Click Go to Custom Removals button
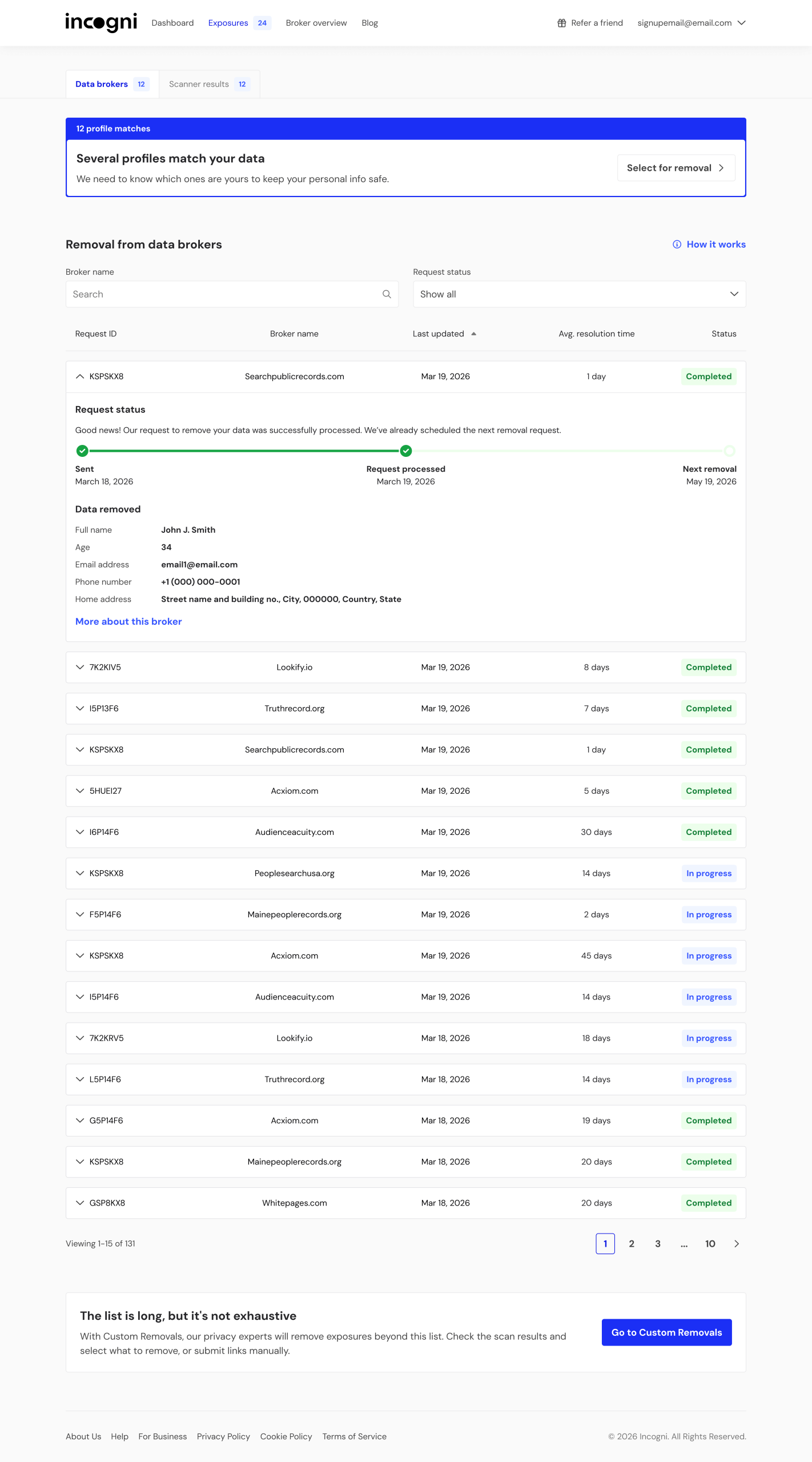The width and height of the screenshot is (812, 1462). tap(666, 1332)
